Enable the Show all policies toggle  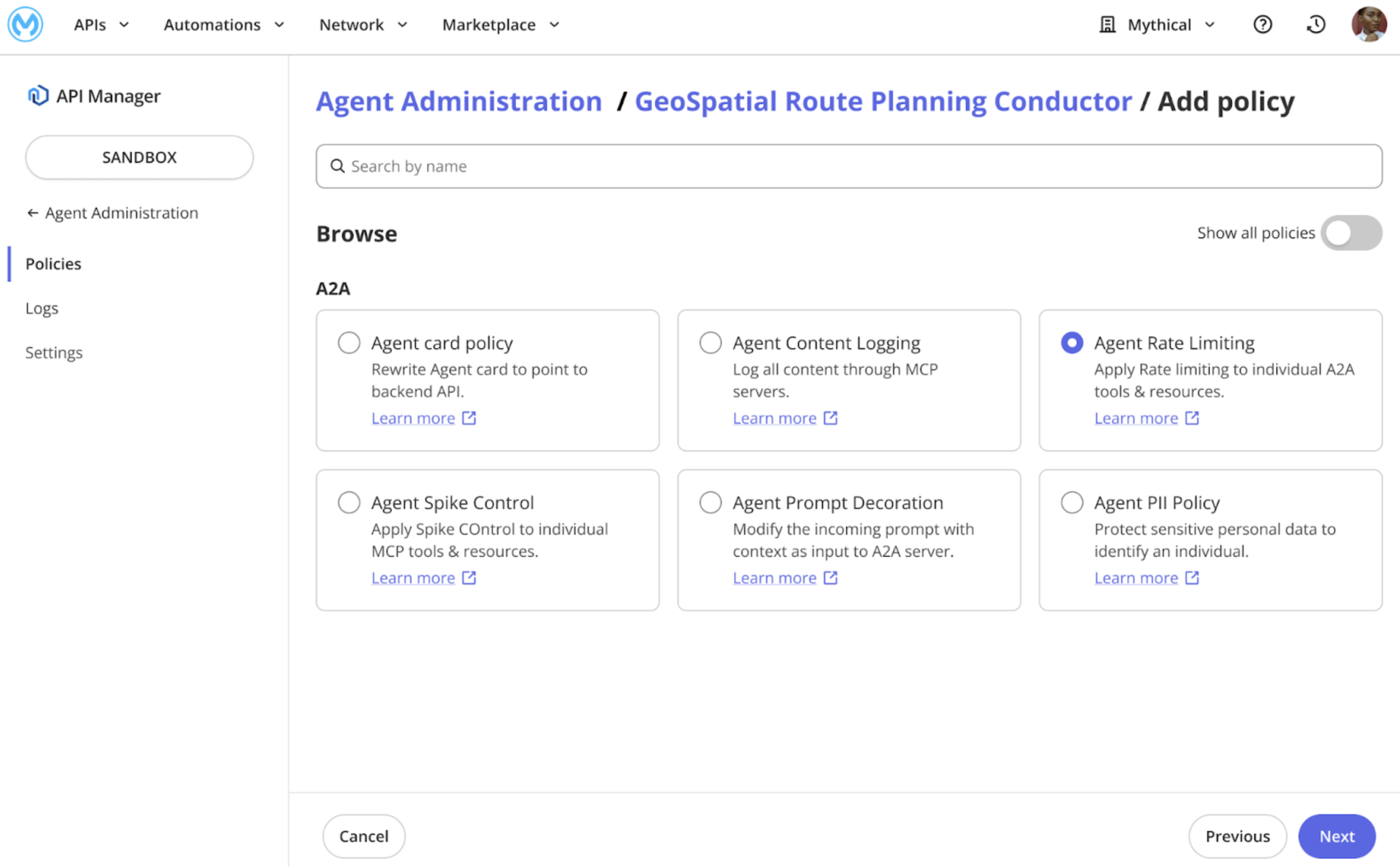pyautogui.click(x=1352, y=233)
